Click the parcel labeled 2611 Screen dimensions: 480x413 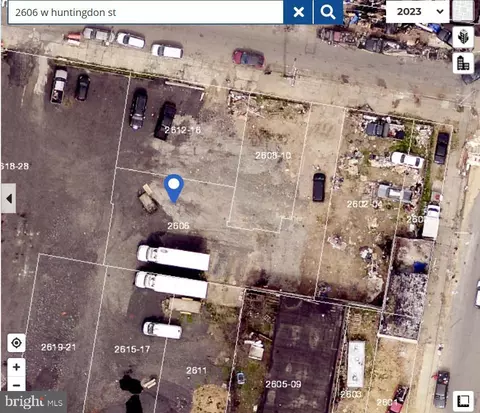[196, 370]
